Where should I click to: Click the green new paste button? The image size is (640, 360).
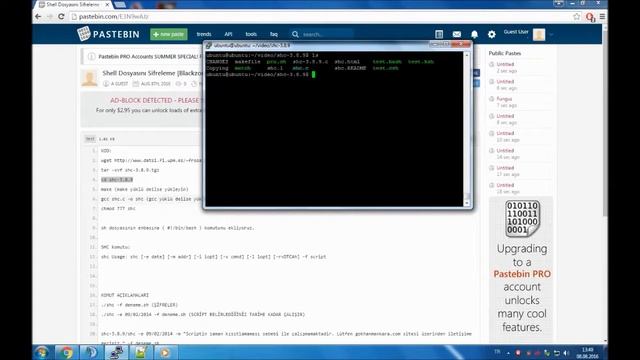click(x=169, y=34)
